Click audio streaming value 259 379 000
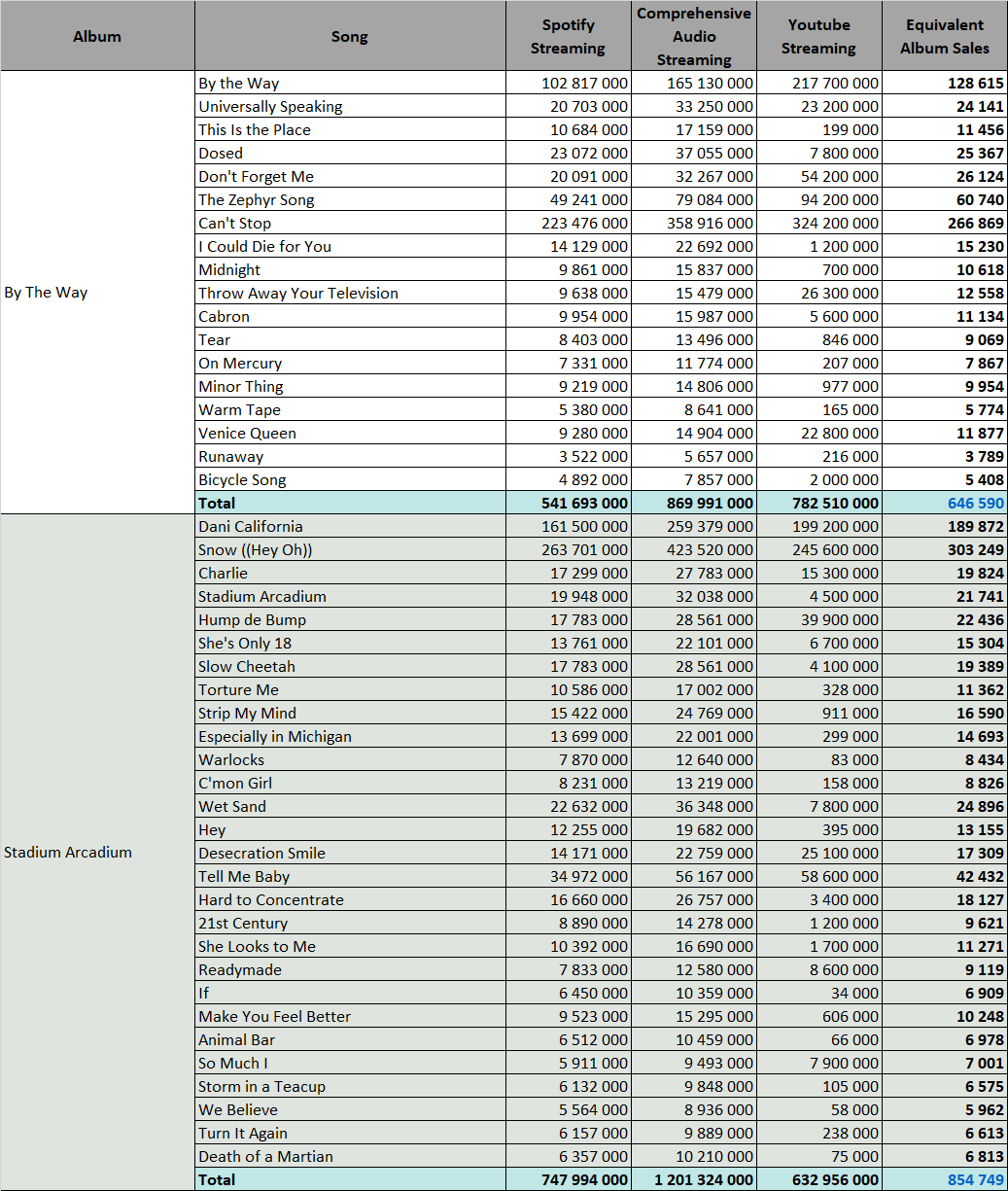1008x1191 pixels. click(693, 526)
